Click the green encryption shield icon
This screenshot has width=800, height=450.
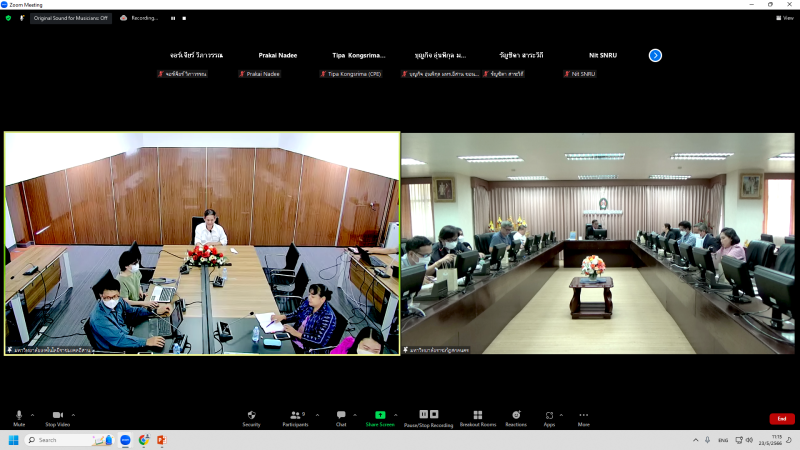pos(8,18)
